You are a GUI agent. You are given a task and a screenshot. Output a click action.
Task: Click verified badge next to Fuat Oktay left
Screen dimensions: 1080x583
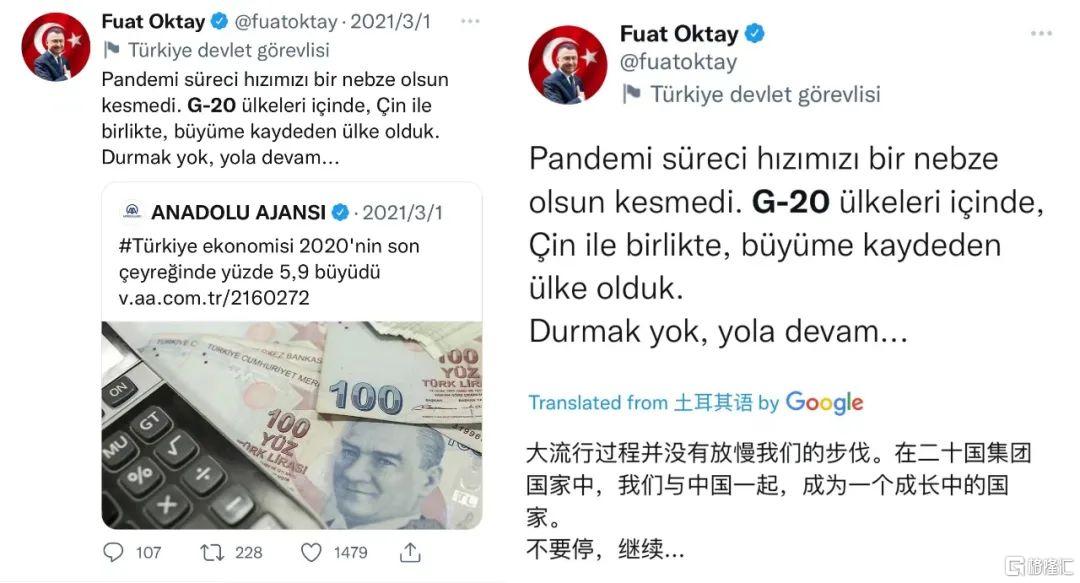coord(219,21)
